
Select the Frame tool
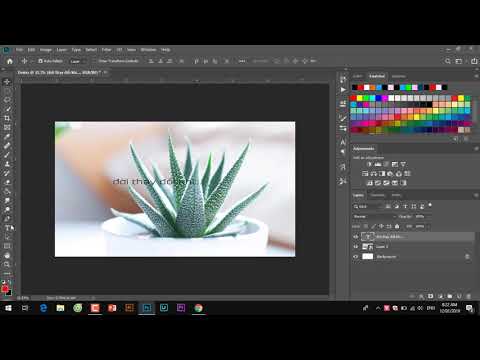pos(7,127)
